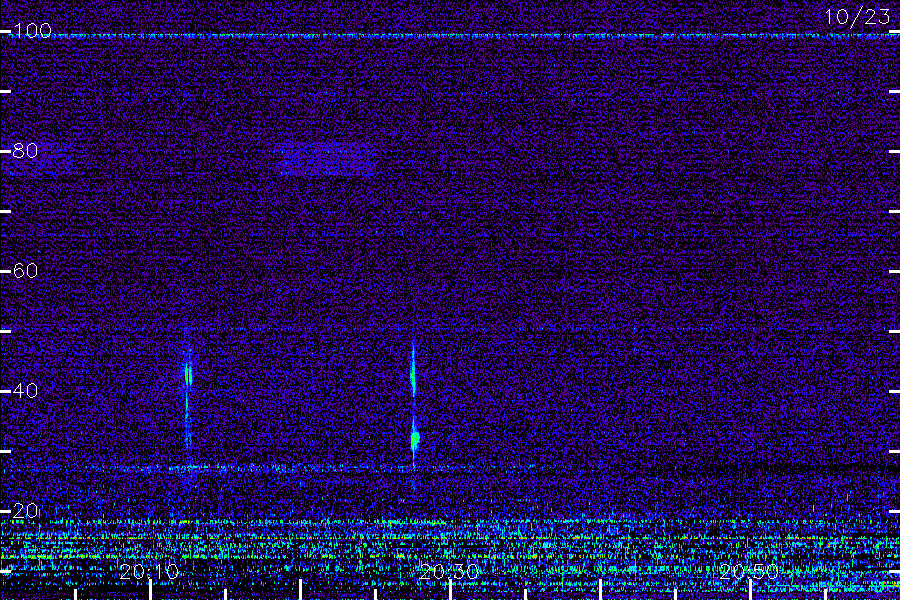The width and height of the screenshot is (900, 600).
Task: Click the 60 frequency axis label
Action: (x=25, y=270)
